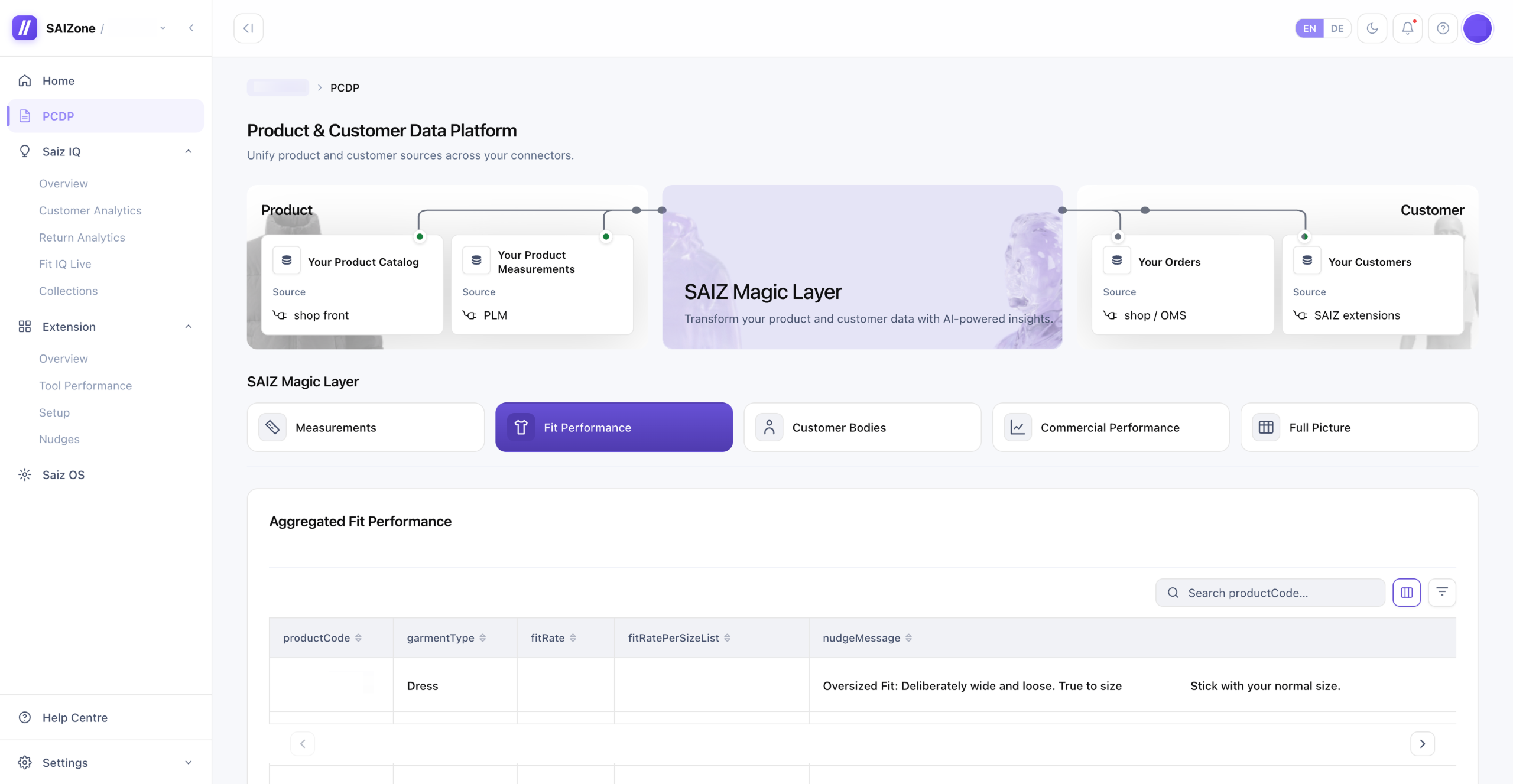Click the Search productCode field
This screenshot has width=1513, height=784.
coord(1271,593)
